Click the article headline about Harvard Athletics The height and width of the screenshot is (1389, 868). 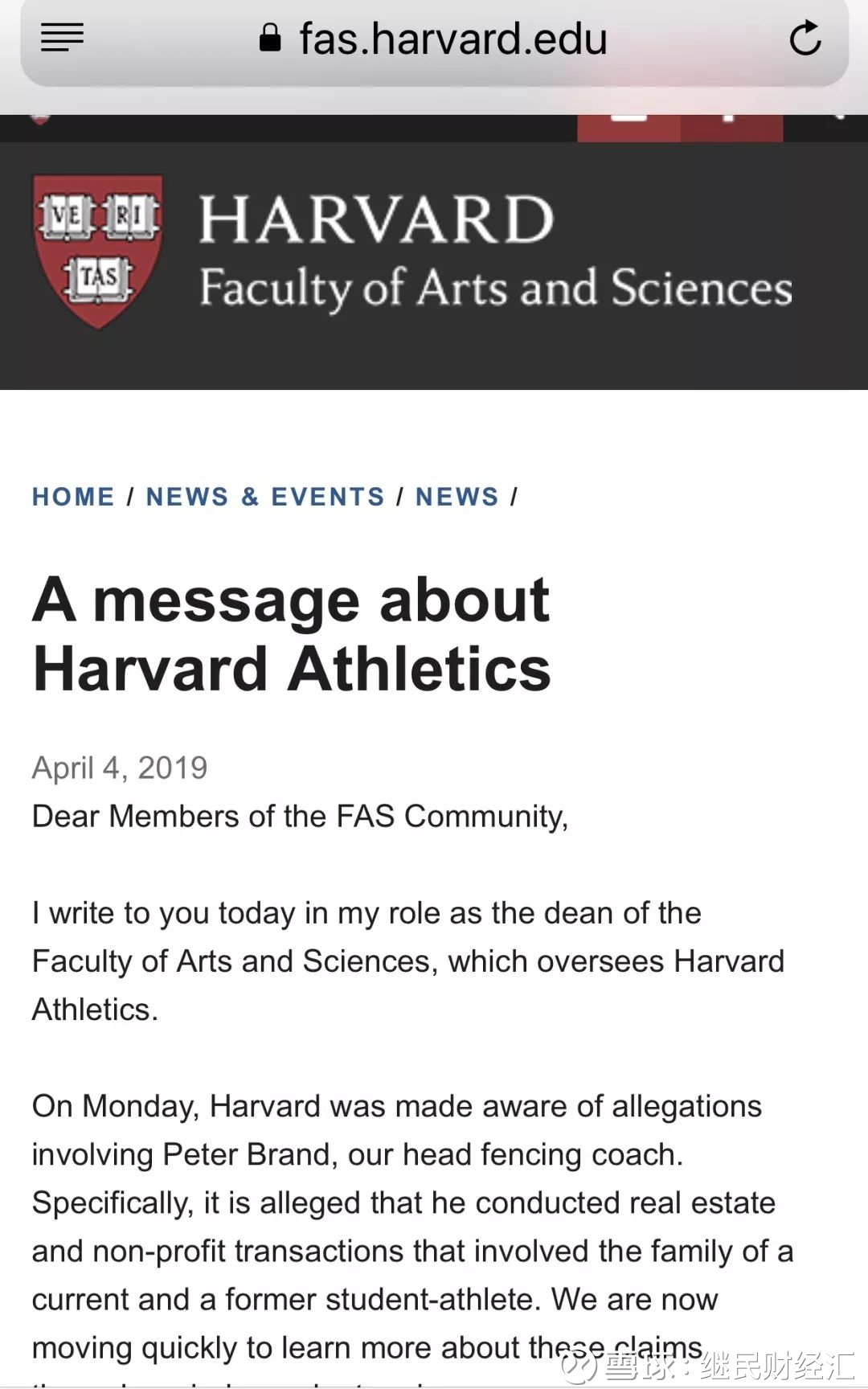coord(292,634)
